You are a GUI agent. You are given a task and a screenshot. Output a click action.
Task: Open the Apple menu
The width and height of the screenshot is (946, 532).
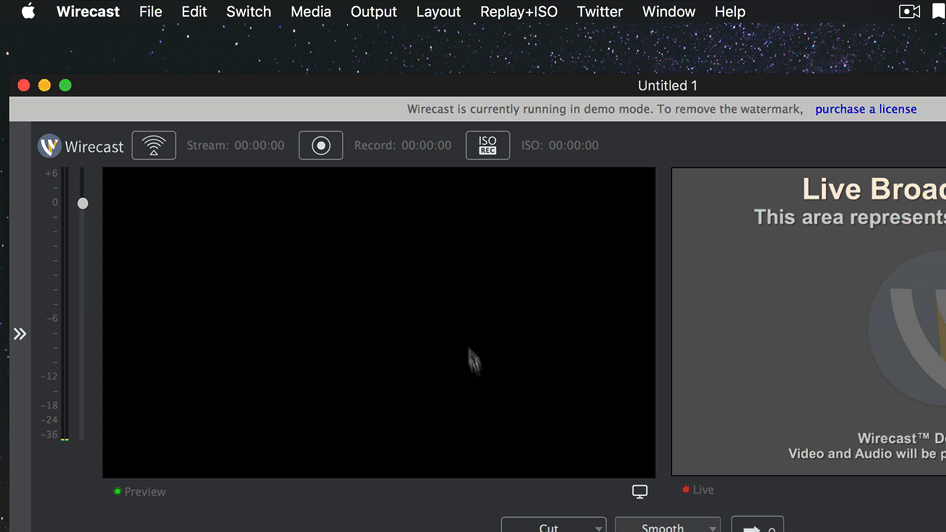point(28,11)
